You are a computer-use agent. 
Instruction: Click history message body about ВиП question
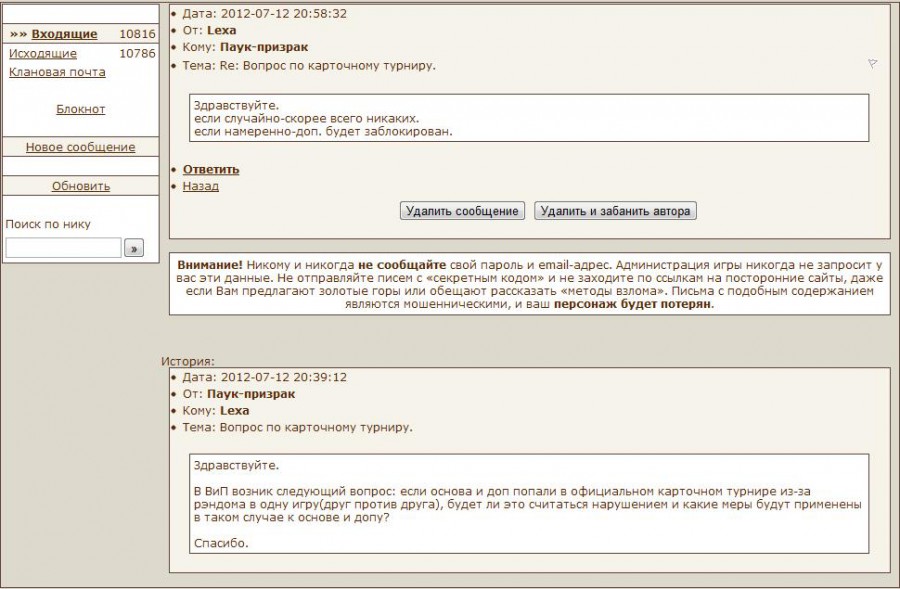pos(529,504)
